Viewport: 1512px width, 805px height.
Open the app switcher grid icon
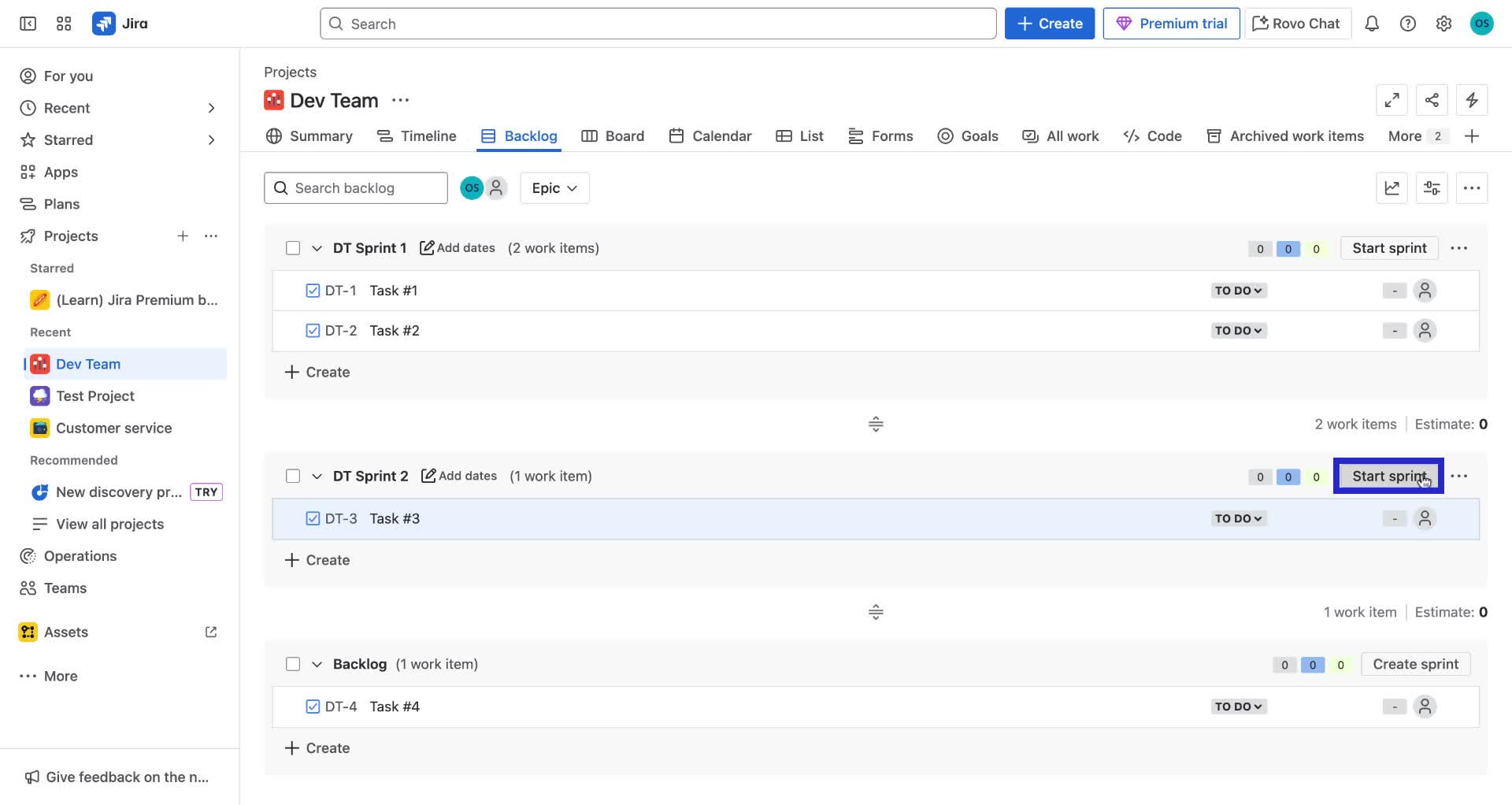point(64,23)
